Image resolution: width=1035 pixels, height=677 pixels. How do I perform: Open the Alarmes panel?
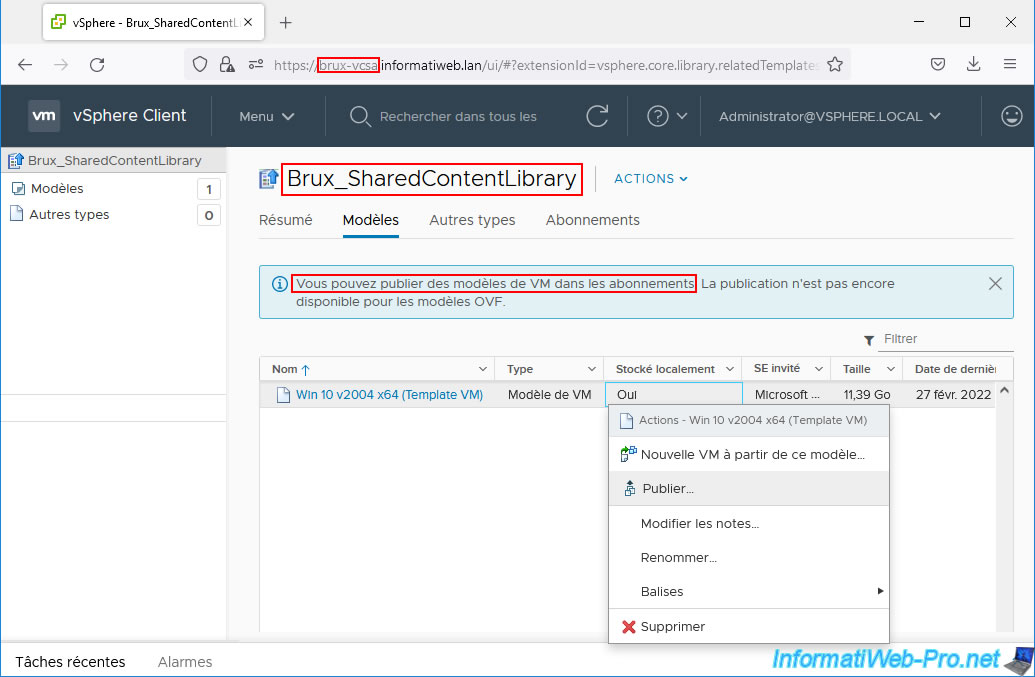point(185,662)
